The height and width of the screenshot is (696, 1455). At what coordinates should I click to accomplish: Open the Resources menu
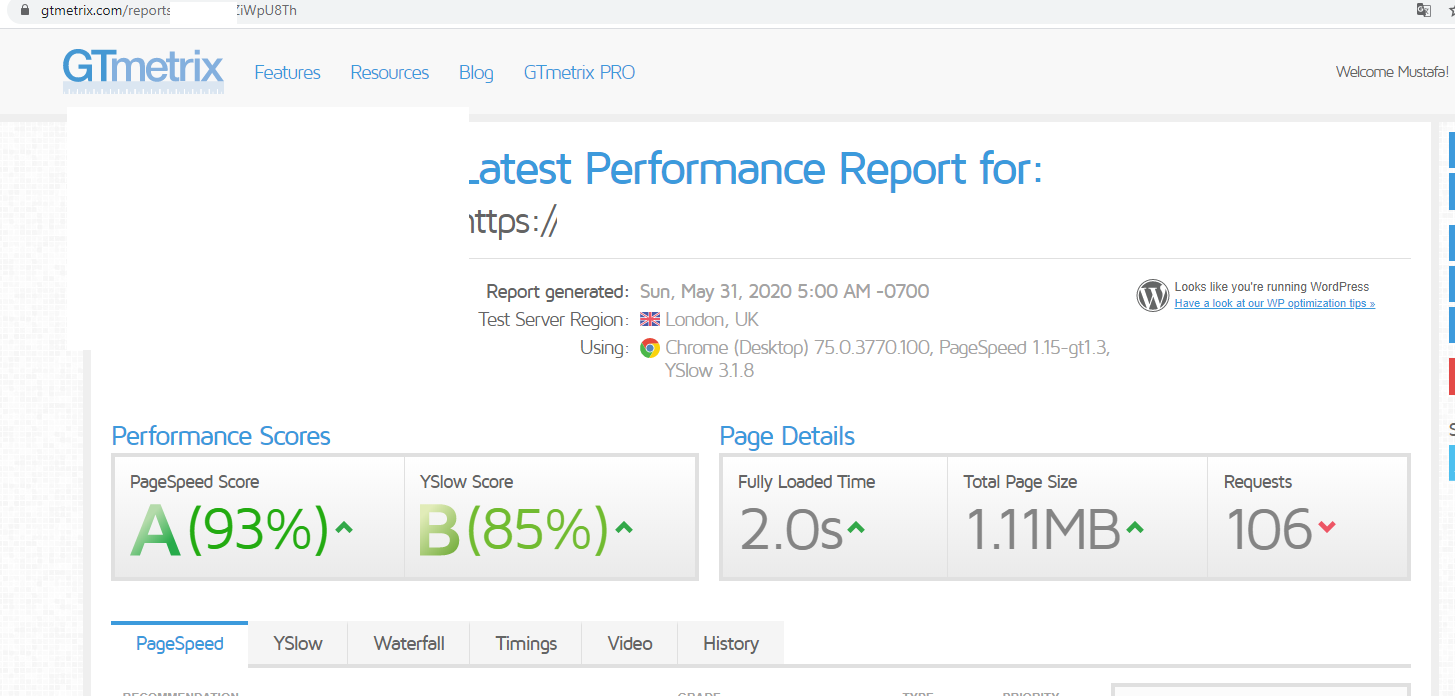click(390, 72)
